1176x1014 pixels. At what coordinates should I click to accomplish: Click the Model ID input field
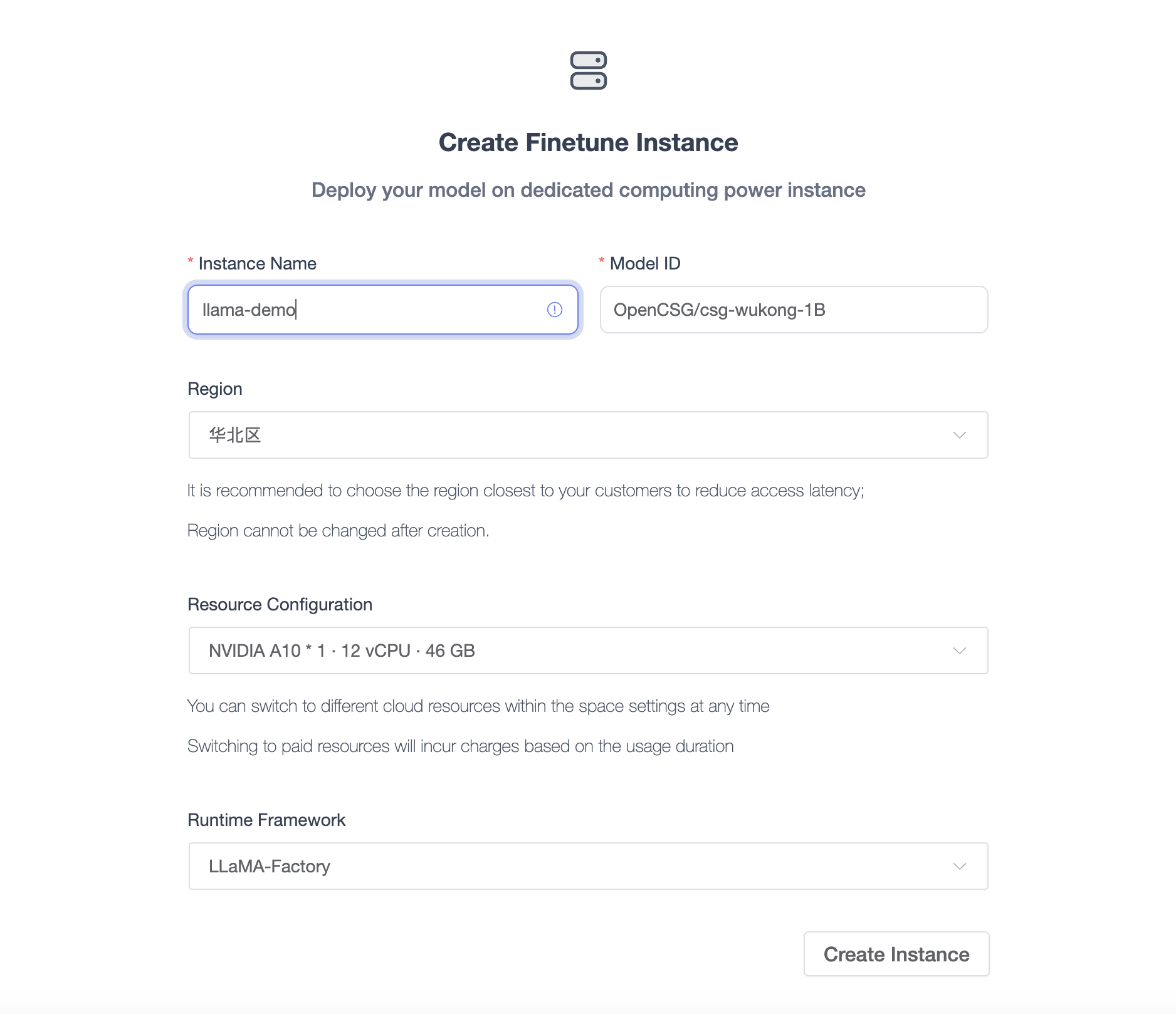click(794, 310)
